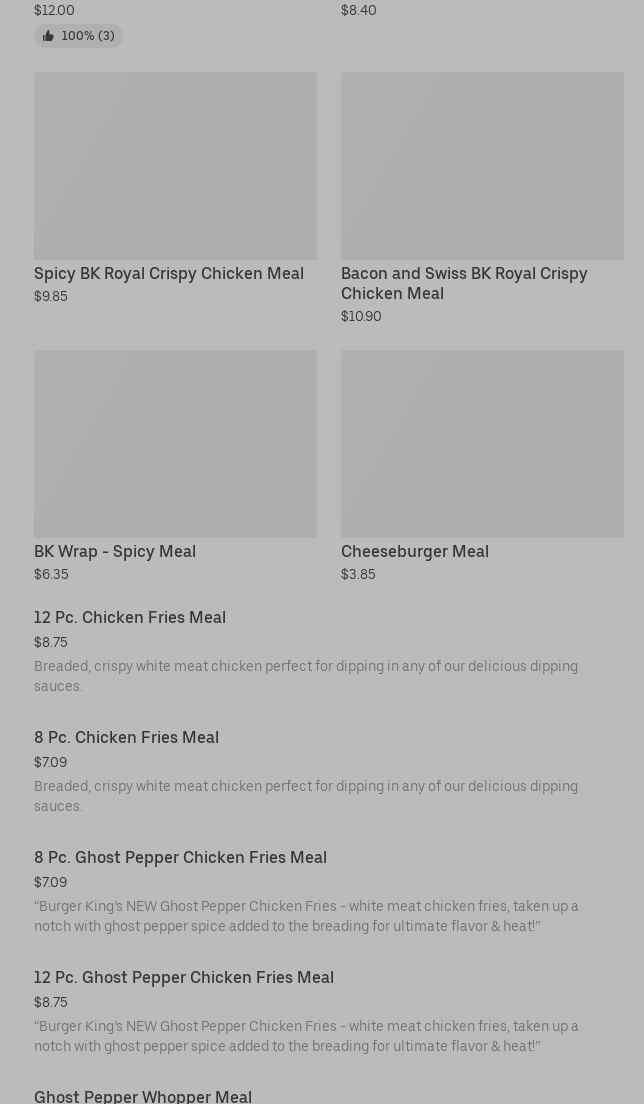Image resolution: width=644 pixels, height=1104 pixels.
Task: Open the Ghost Pepper Whopper Meal item
Action: coord(143,1096)
